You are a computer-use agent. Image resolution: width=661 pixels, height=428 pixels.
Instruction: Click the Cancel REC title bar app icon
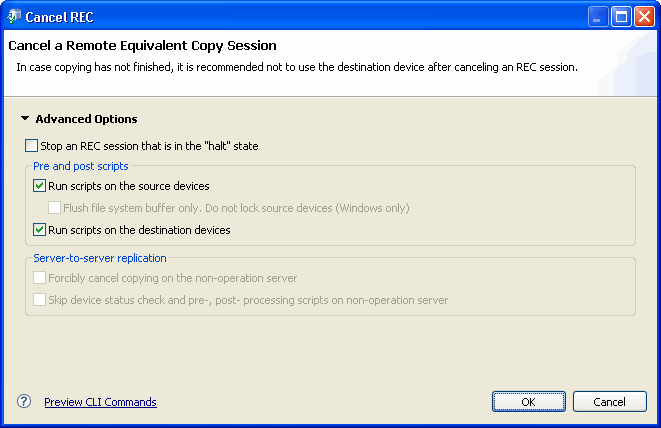14,17
